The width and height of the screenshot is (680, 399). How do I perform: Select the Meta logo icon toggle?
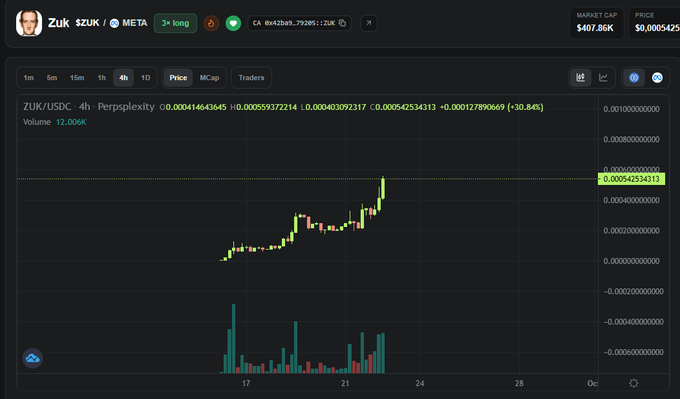[x=657, y=78]
